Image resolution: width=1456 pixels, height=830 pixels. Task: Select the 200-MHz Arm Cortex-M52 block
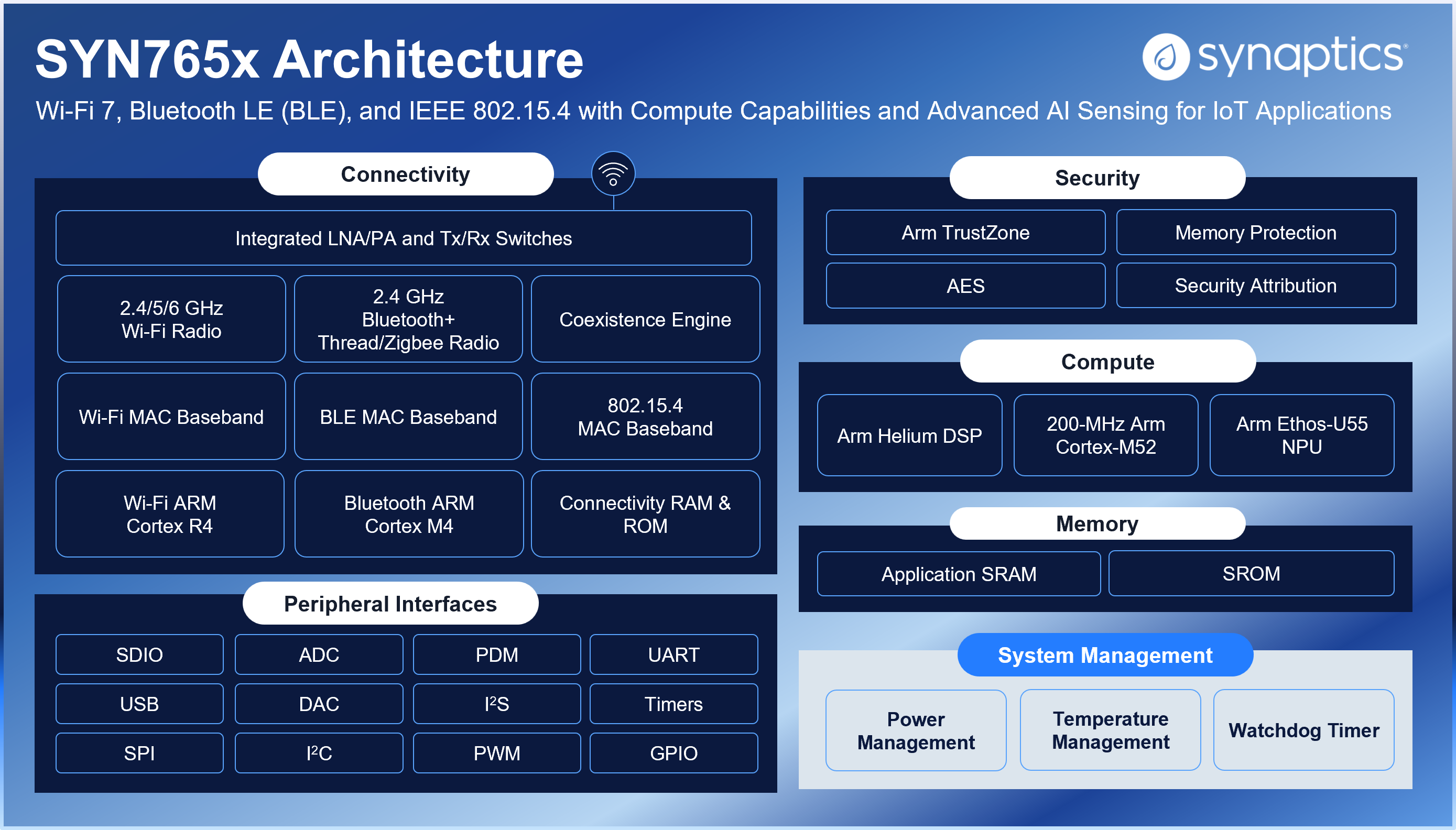1105,435
